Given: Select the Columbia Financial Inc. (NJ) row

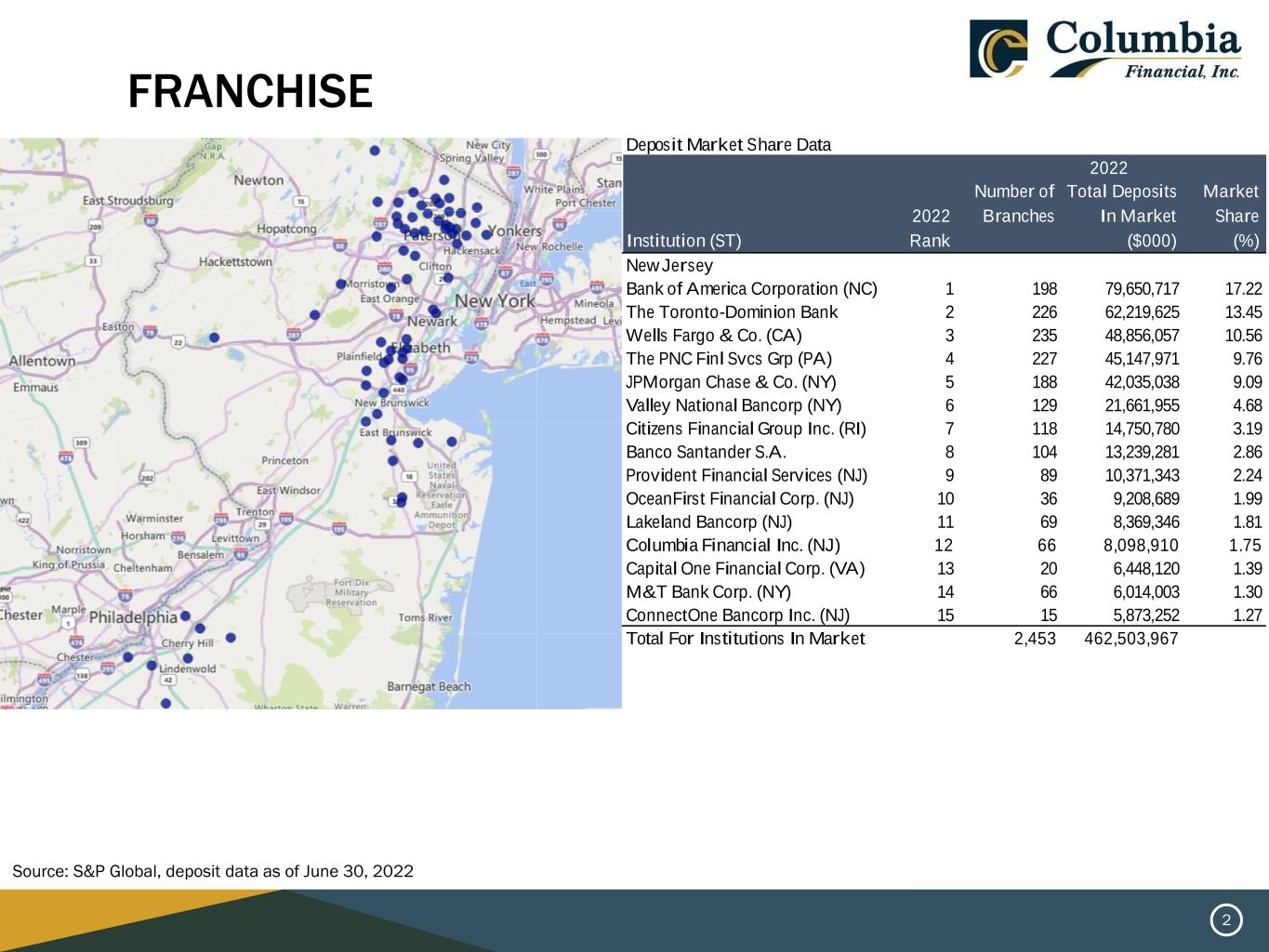Looking at the screenshot, I should click(x=944, y=546).
